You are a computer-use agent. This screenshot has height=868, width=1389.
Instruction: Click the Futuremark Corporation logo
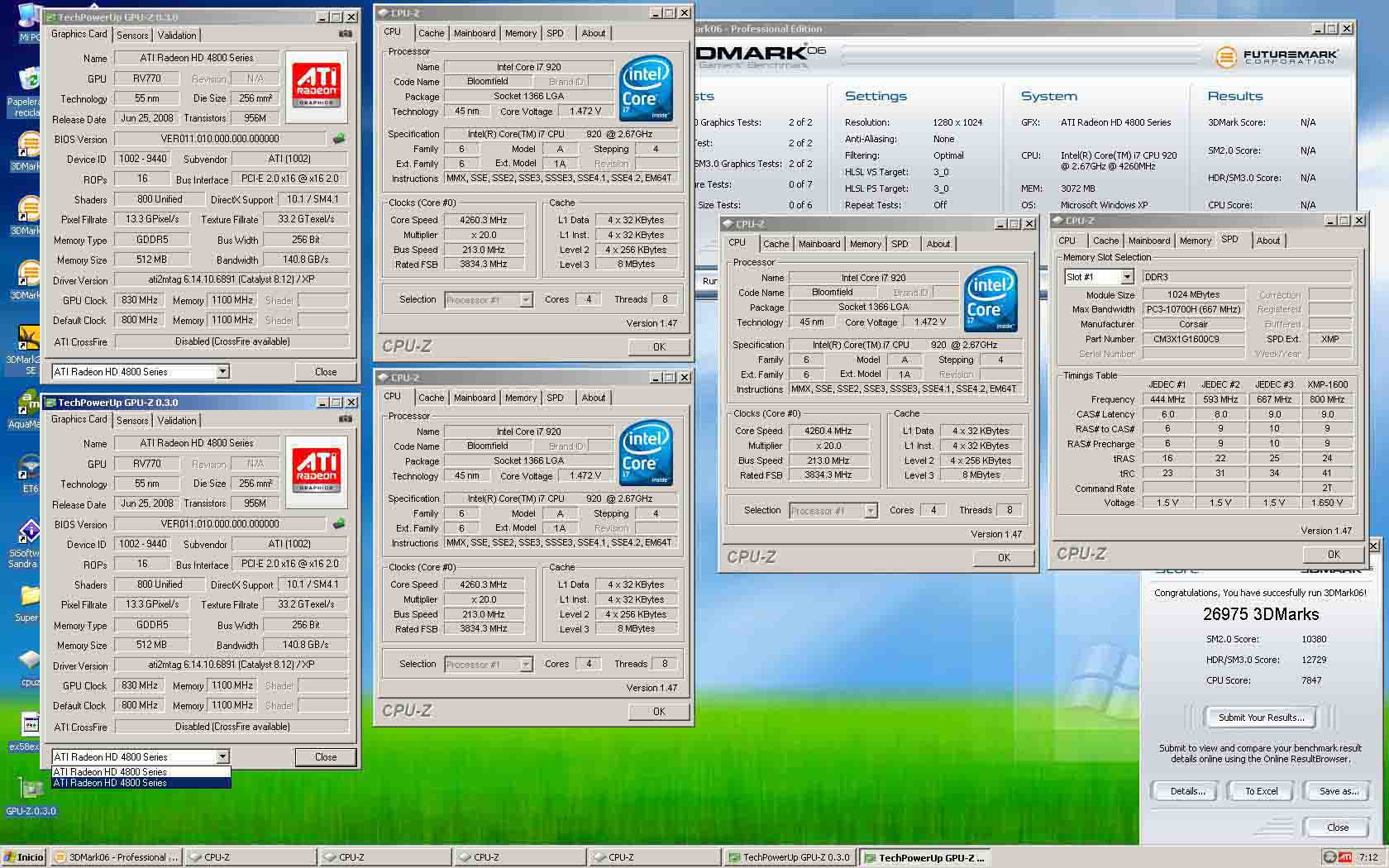(1276, 56)
